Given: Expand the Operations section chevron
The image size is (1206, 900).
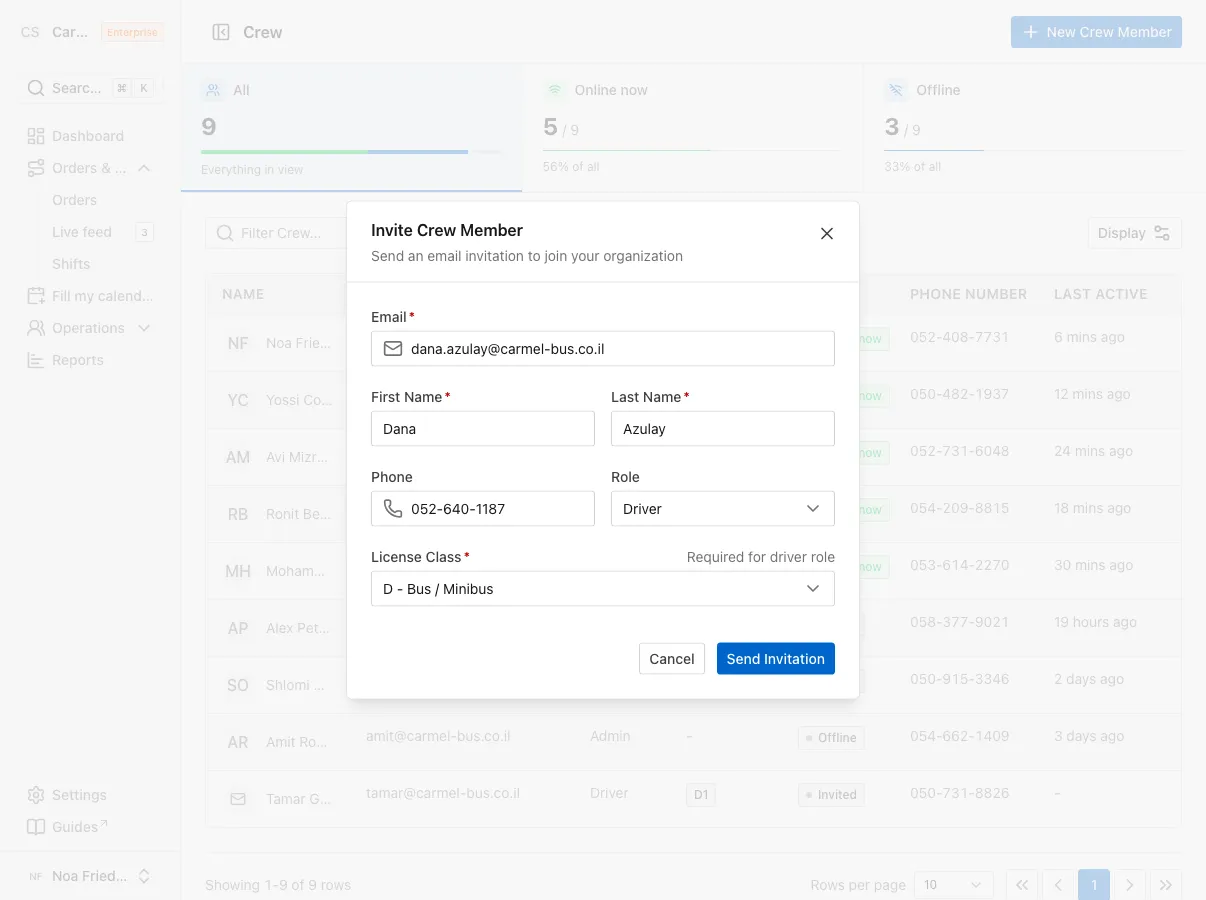Looking at the screenshot, I should [x=144, y=328].
